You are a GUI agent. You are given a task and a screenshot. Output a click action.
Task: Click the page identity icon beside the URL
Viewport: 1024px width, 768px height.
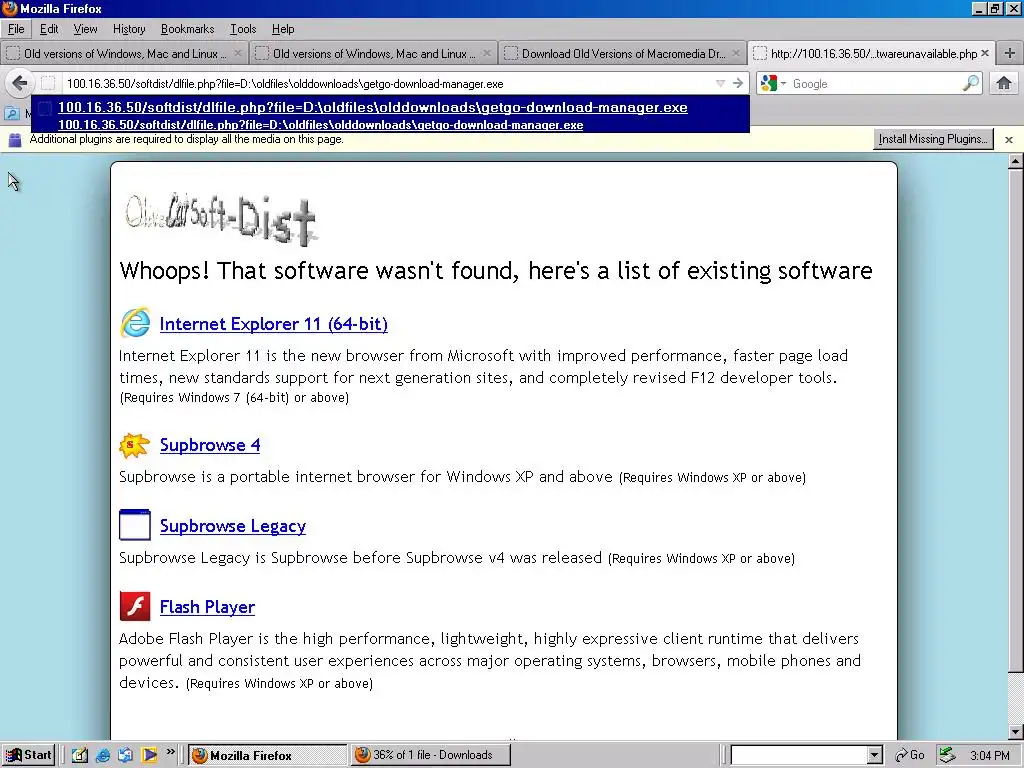48,84
